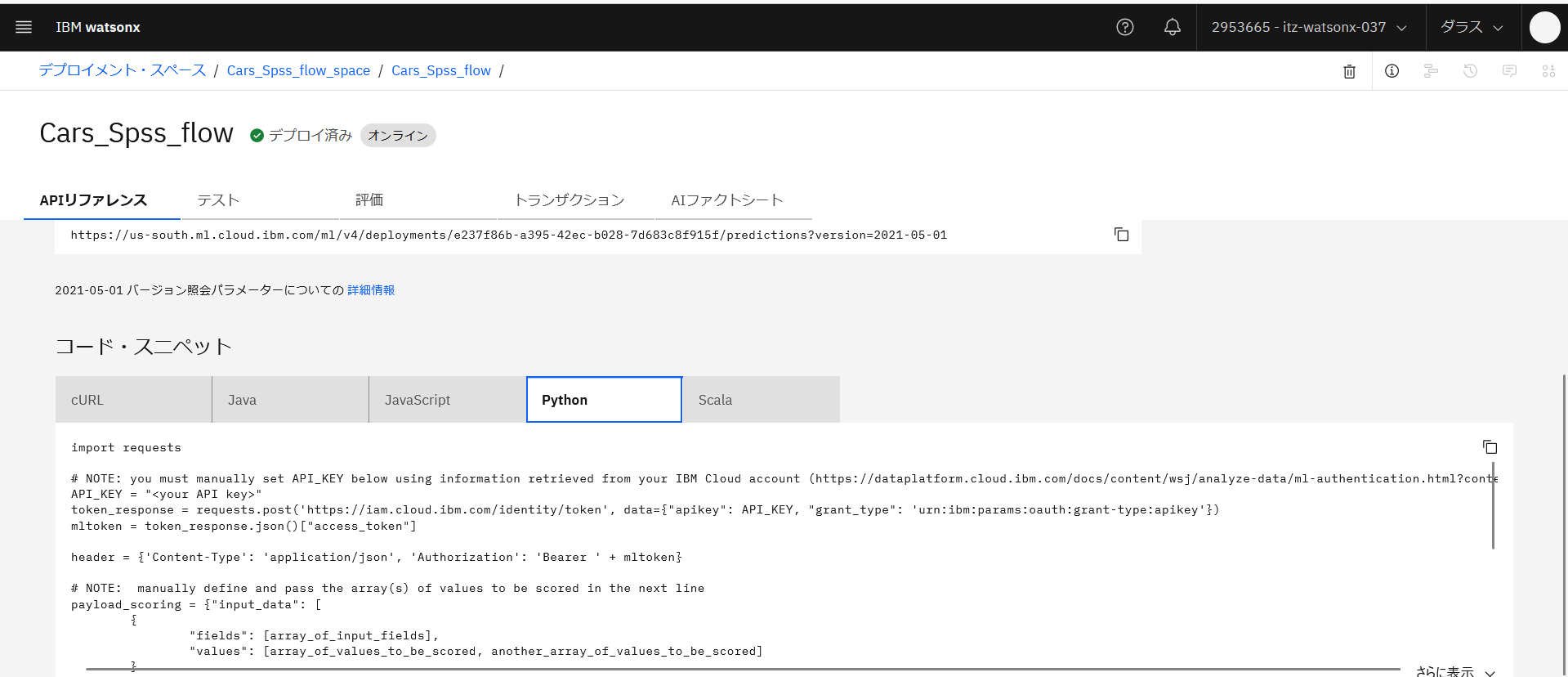The image size is (1568, 677).
Task: Open Cars_Spss_flow_space breadcrumb link
Action: coord(298,70)
